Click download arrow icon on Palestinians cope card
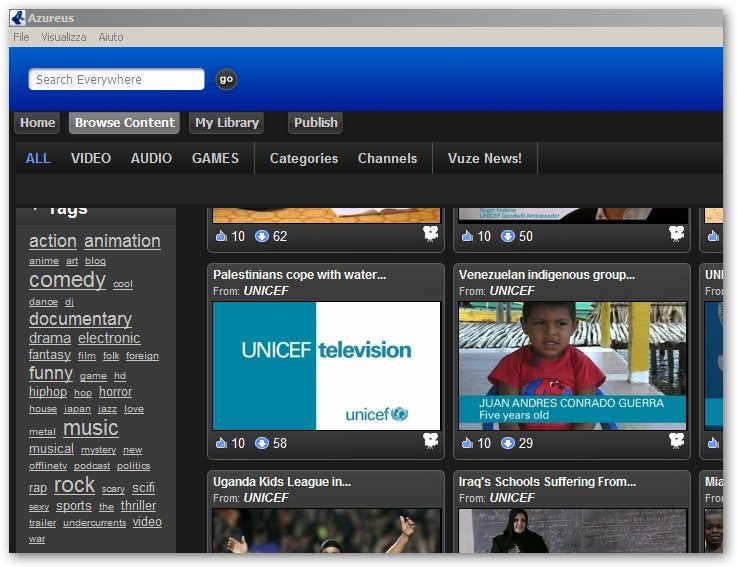Viewport: 737px width, 567px height. click(262, 443)
